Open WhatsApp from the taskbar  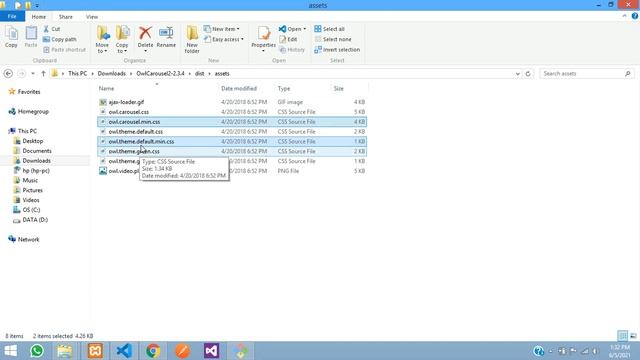[37, 351]
